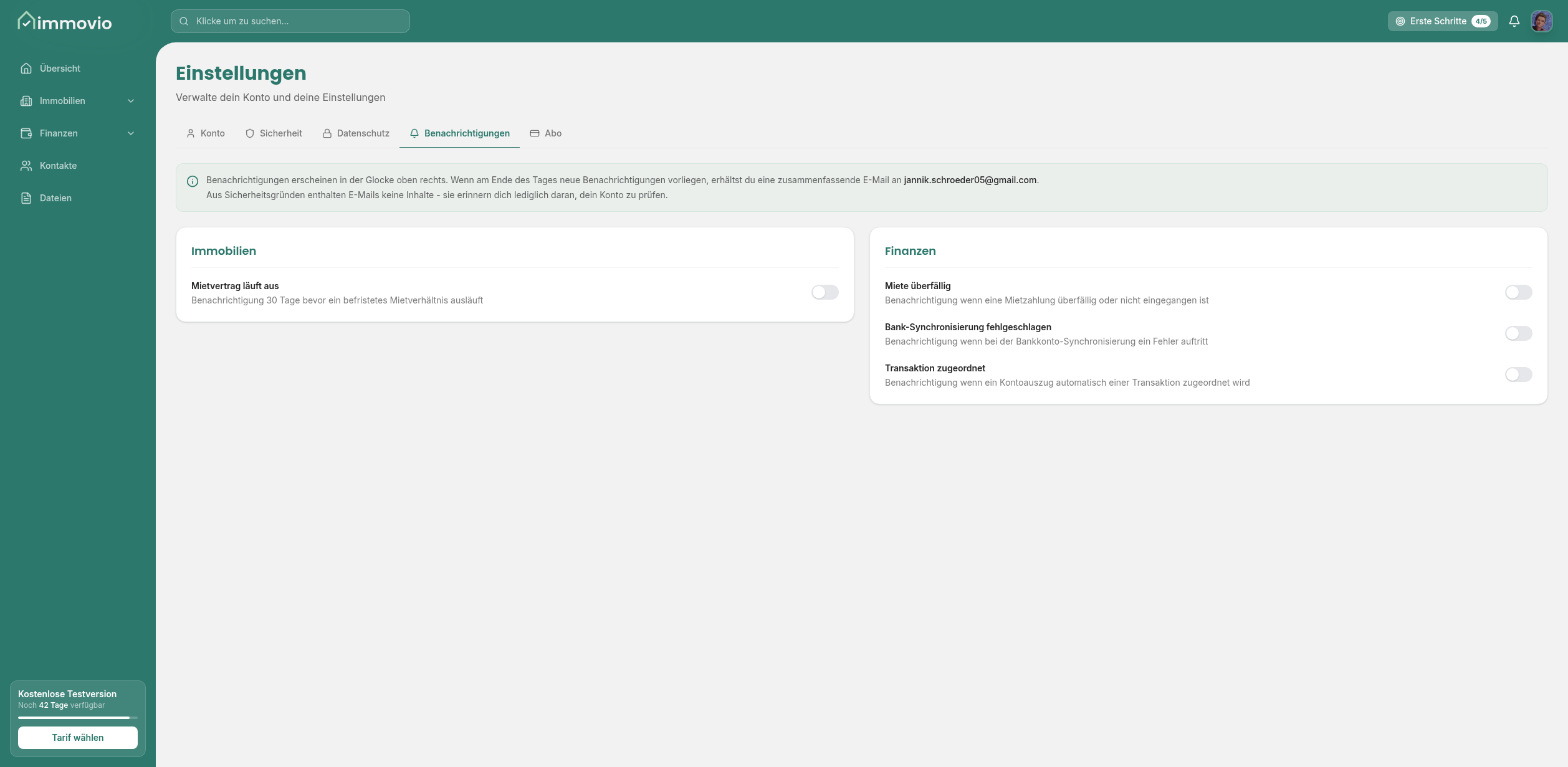Click the Übersicht home icon
This screenshot has height=767, width=1568.
click(x=26, y=69)
